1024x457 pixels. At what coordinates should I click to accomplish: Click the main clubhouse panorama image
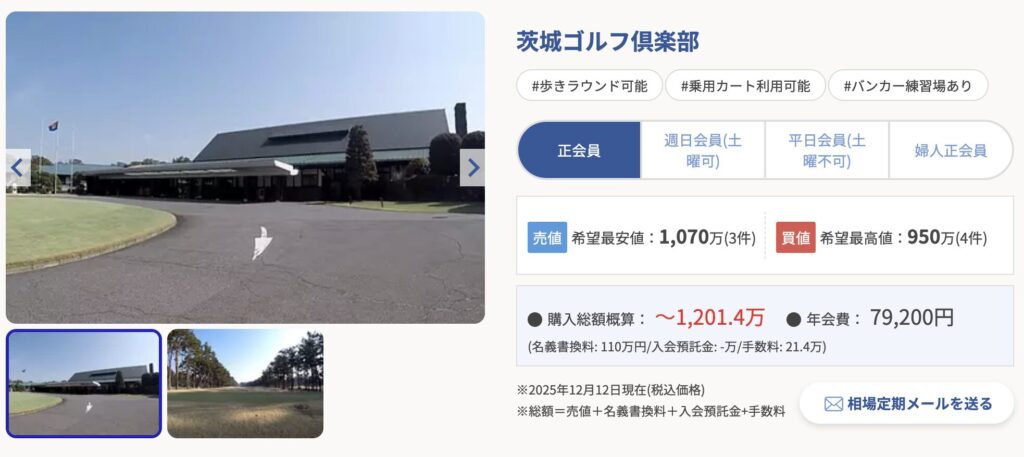[245, 168]
